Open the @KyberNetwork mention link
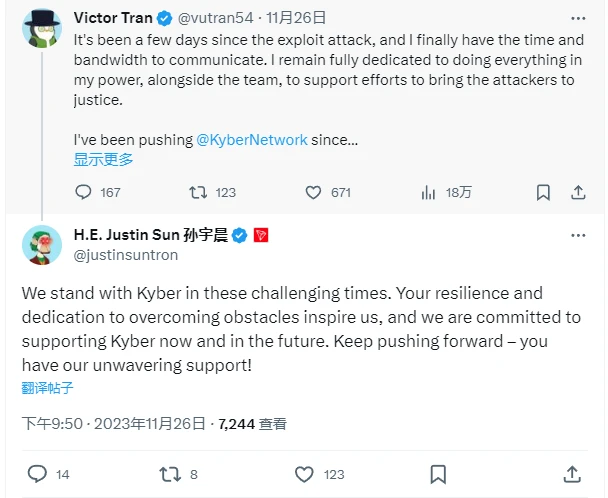Viewport: 608px width, 498px height. coord(257,140)
